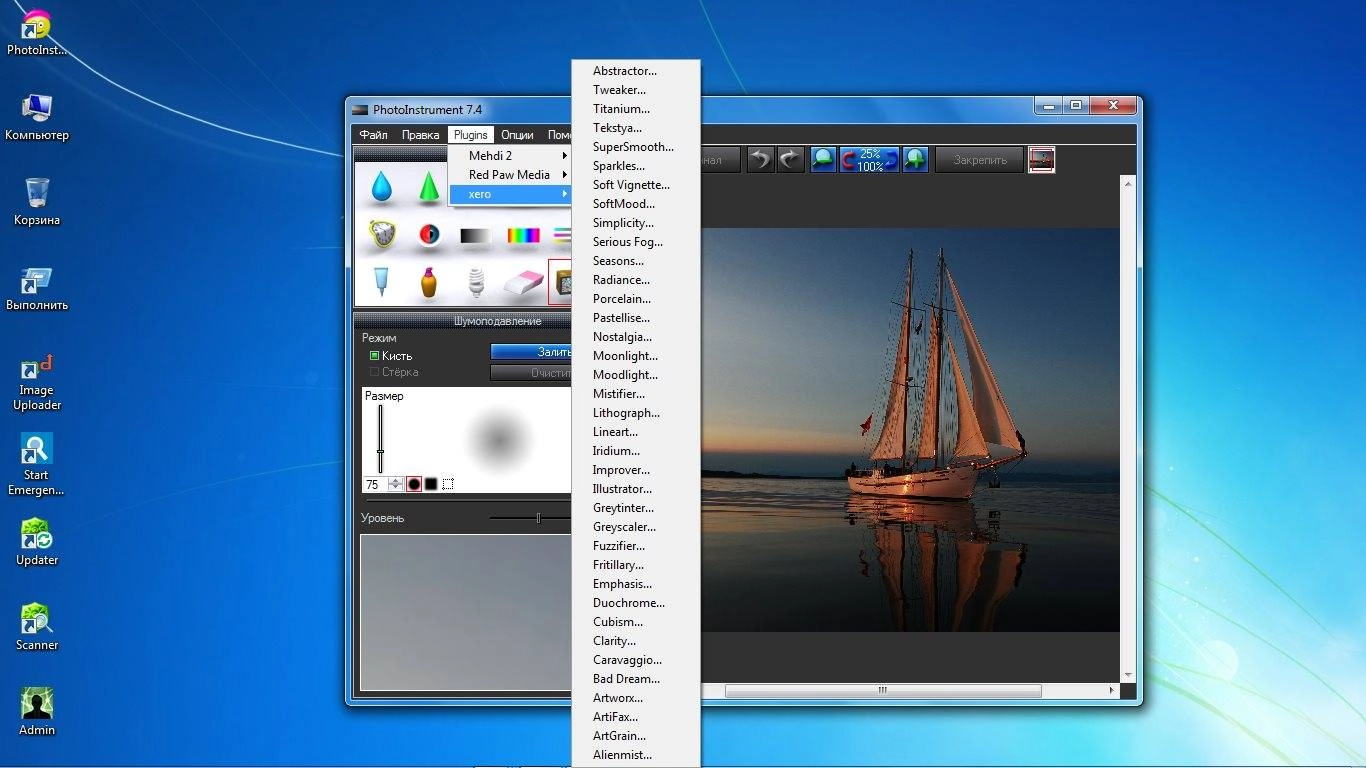
Task: Open the Plugins menu
Action: tap(470, 135)
